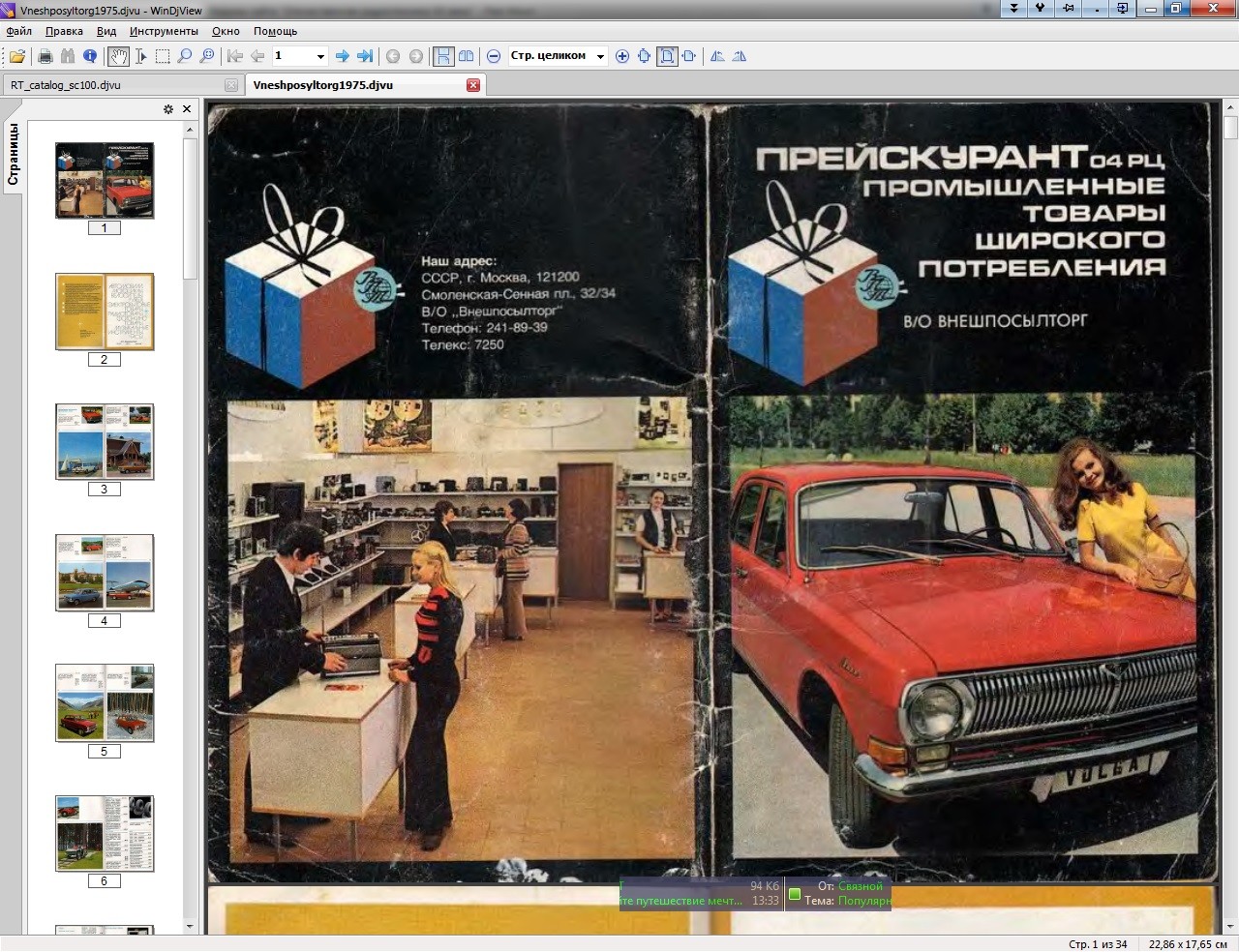Screen dimensions: 1239x952
Task: Go to the next page
Action: (x=342, y=56)
